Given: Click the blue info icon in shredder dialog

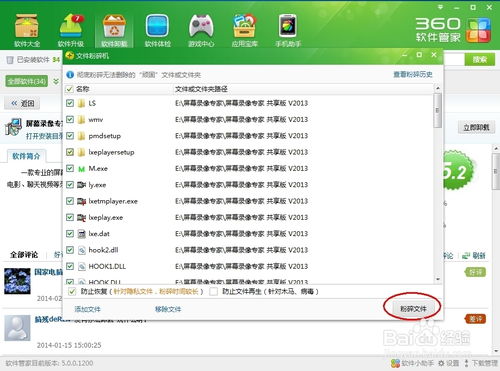Looking at the screenshot, I should coord(70,75).
